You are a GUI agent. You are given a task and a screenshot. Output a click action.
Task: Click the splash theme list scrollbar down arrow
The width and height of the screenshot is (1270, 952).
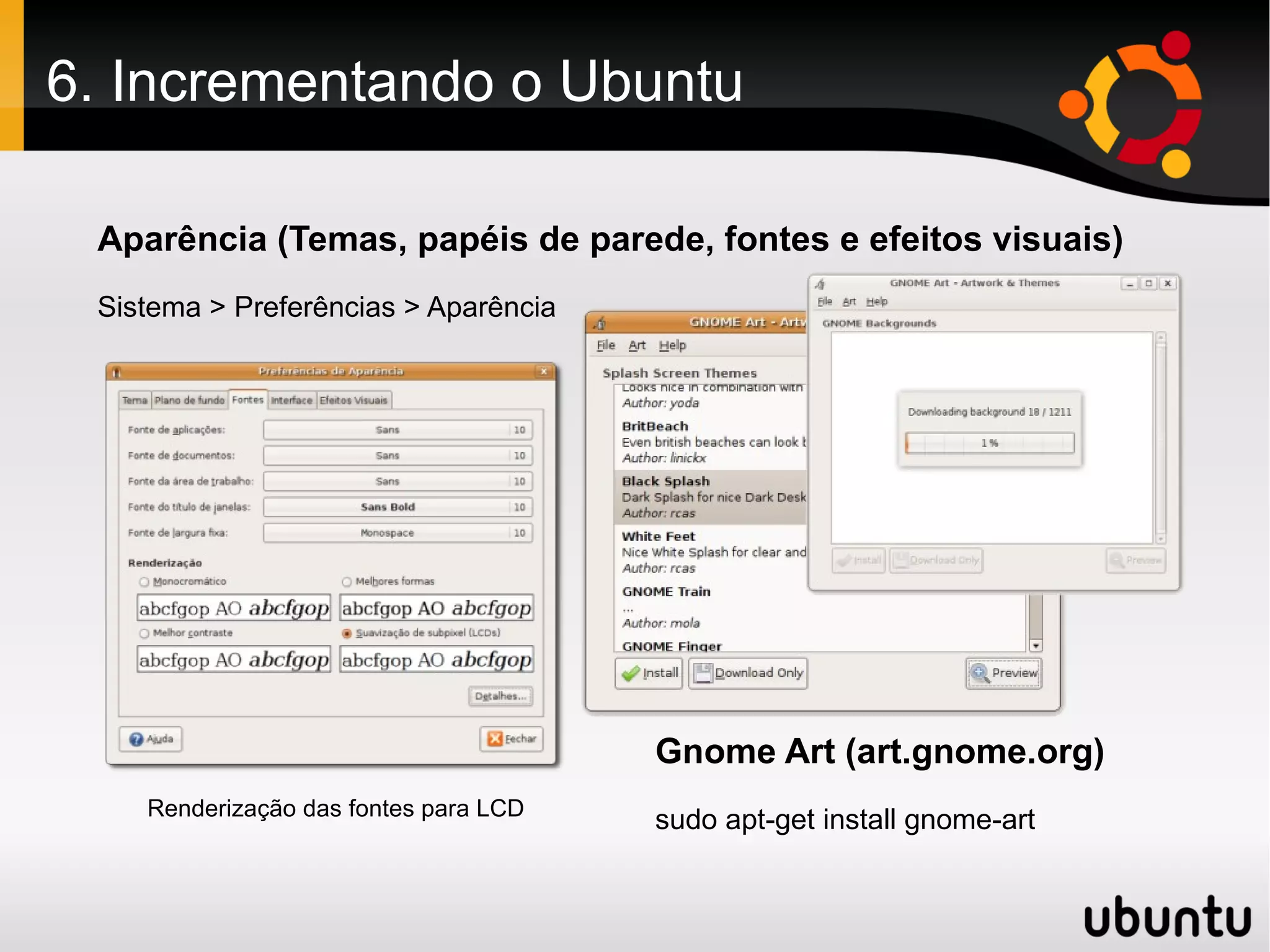(1036, 646)
